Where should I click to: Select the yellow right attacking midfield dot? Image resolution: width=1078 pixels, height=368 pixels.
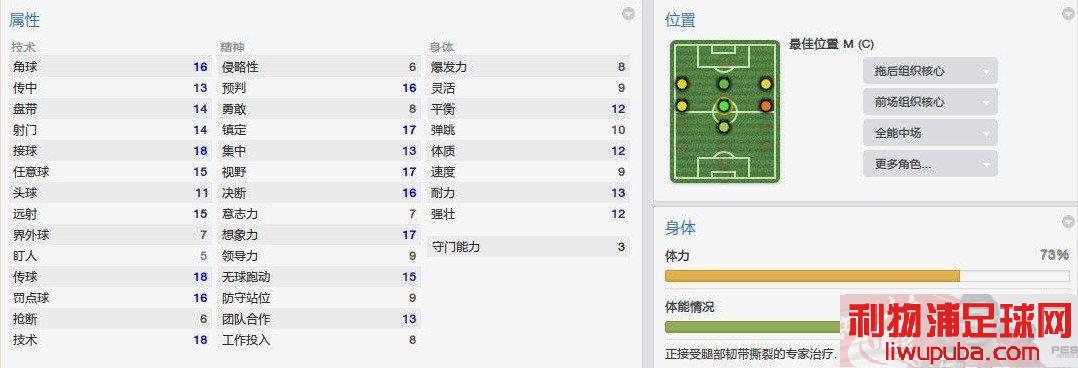766,84
